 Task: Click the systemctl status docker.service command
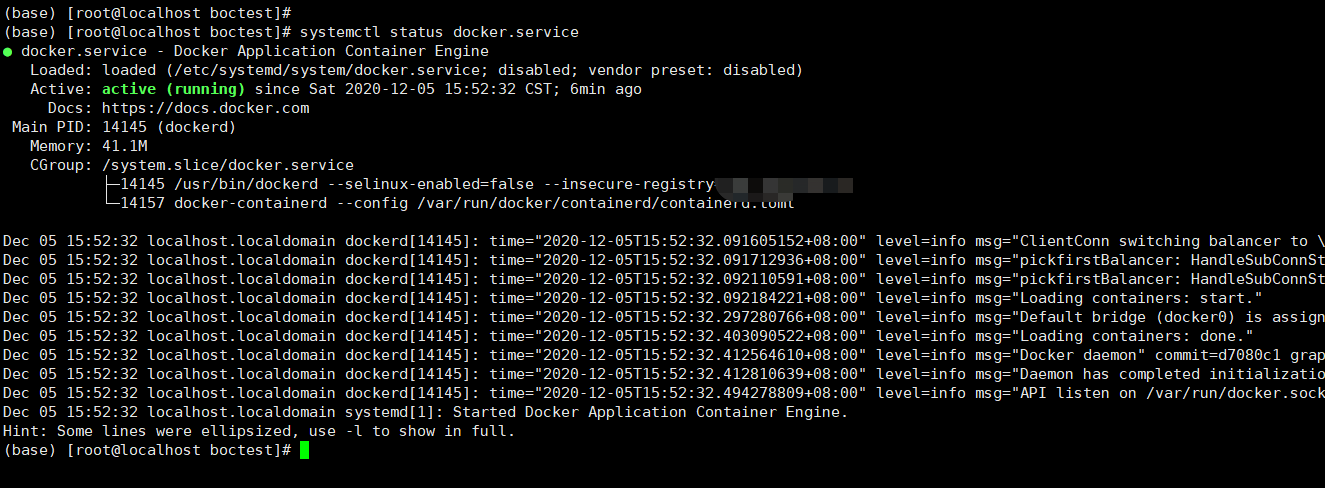[x=439, y=32]
